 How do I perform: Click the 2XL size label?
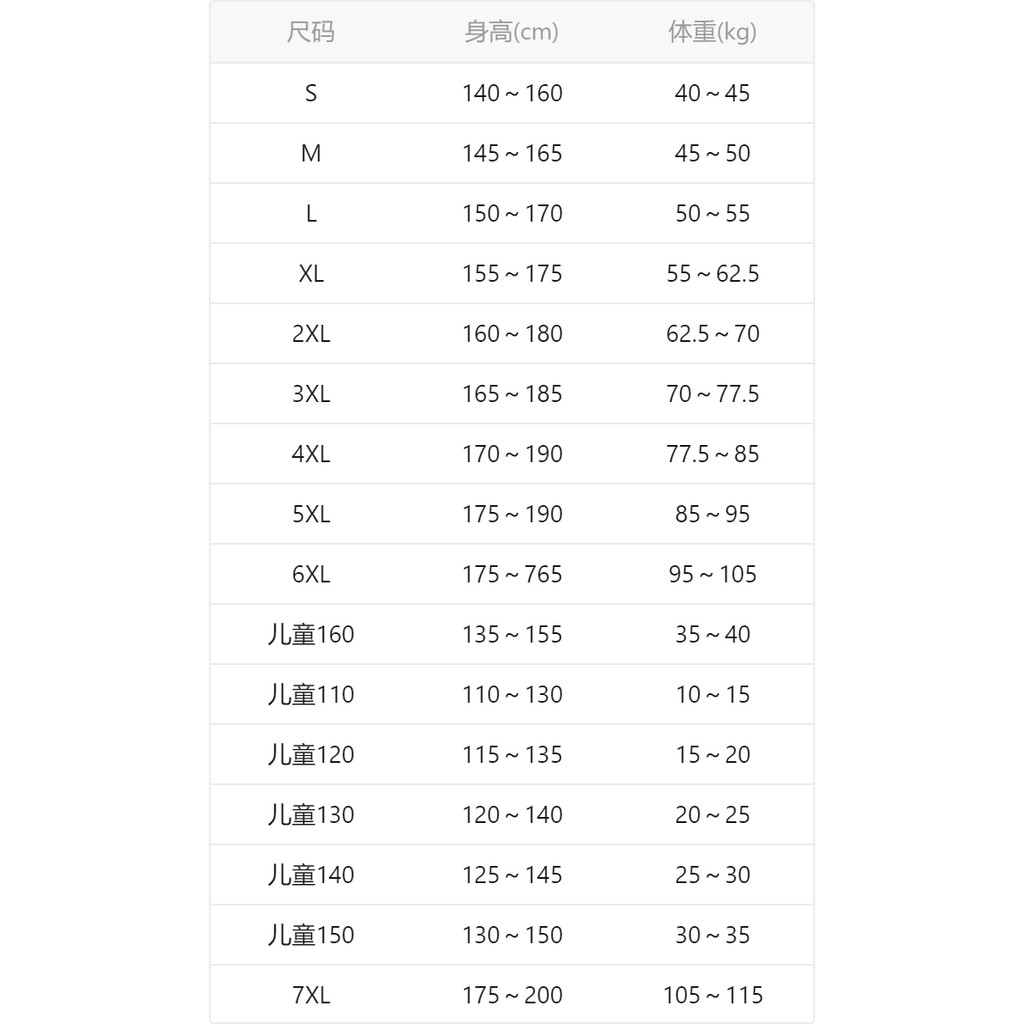311,334
